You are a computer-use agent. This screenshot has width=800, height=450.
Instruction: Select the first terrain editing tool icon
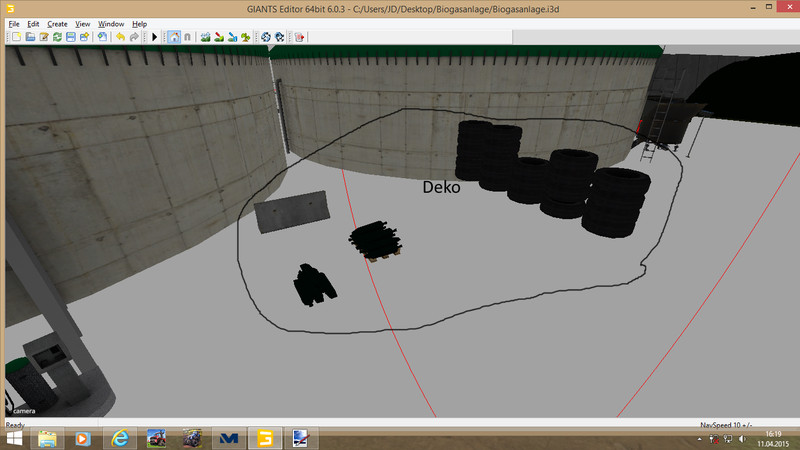[x=205, y=37]
